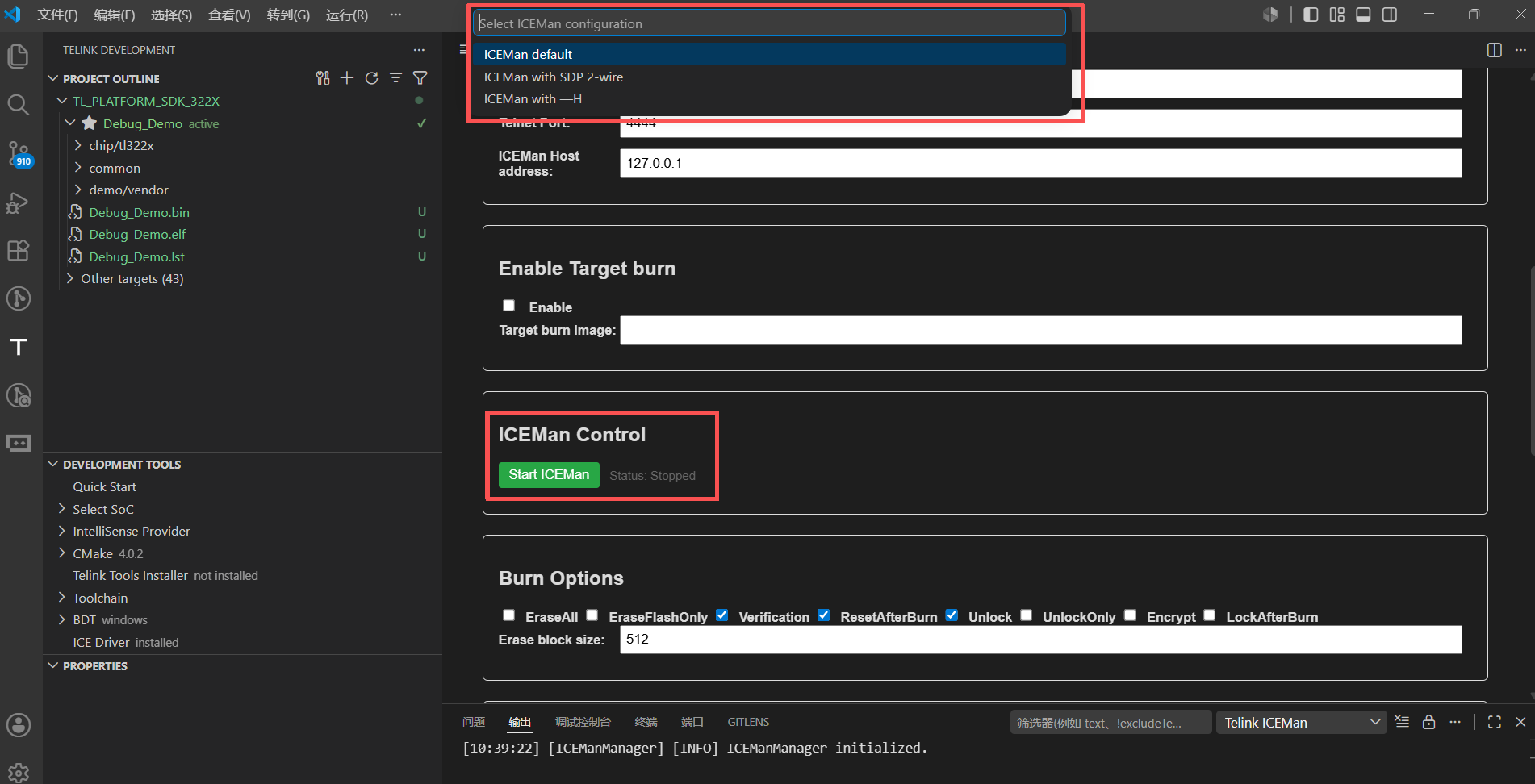The height and width of the screenshot is (784, 1535).
Task: Uncheck the ResetAfterBurn option
Action: 824,615
